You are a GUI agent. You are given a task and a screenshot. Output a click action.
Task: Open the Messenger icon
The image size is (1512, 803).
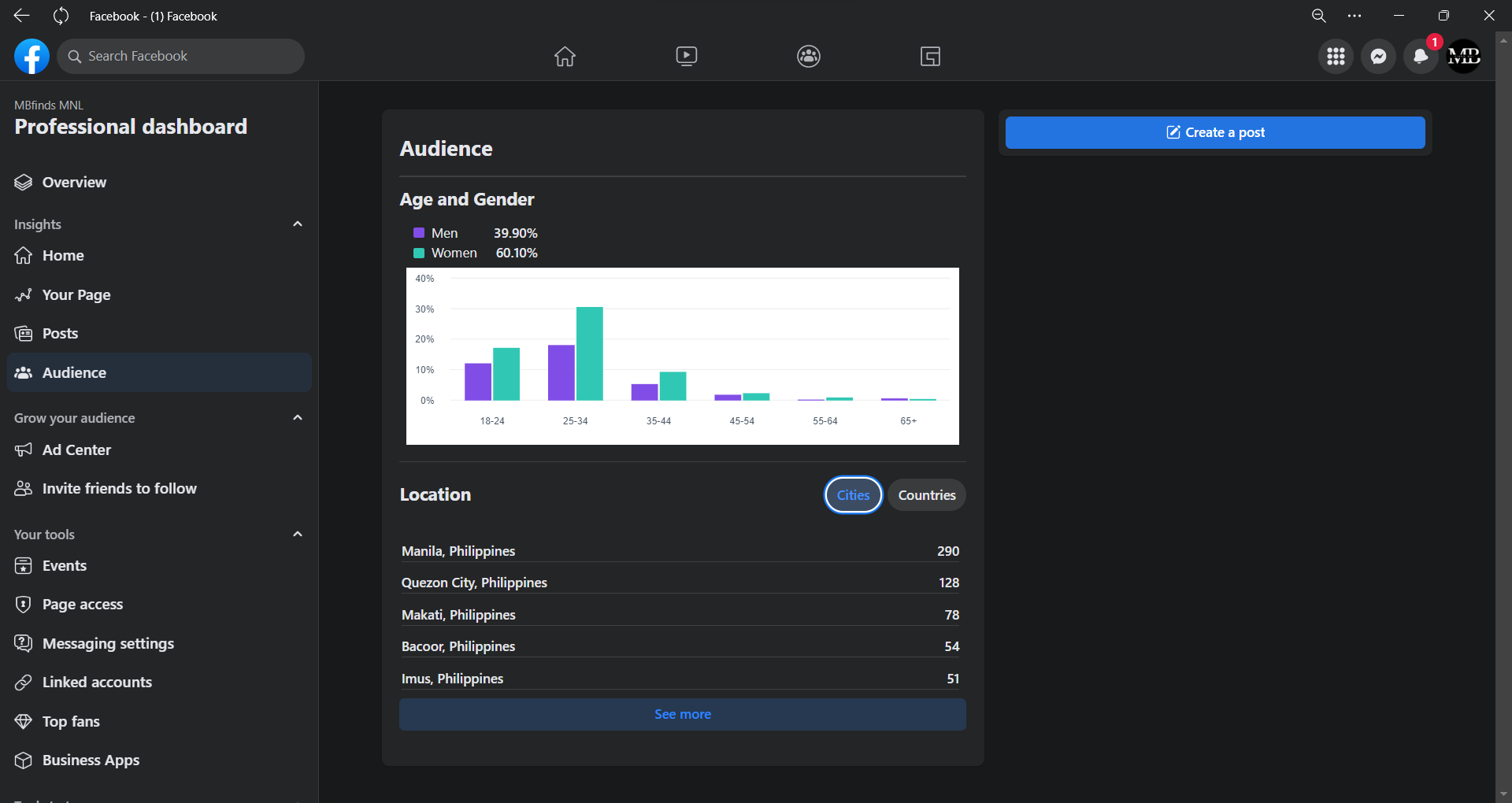point(1378,56)
